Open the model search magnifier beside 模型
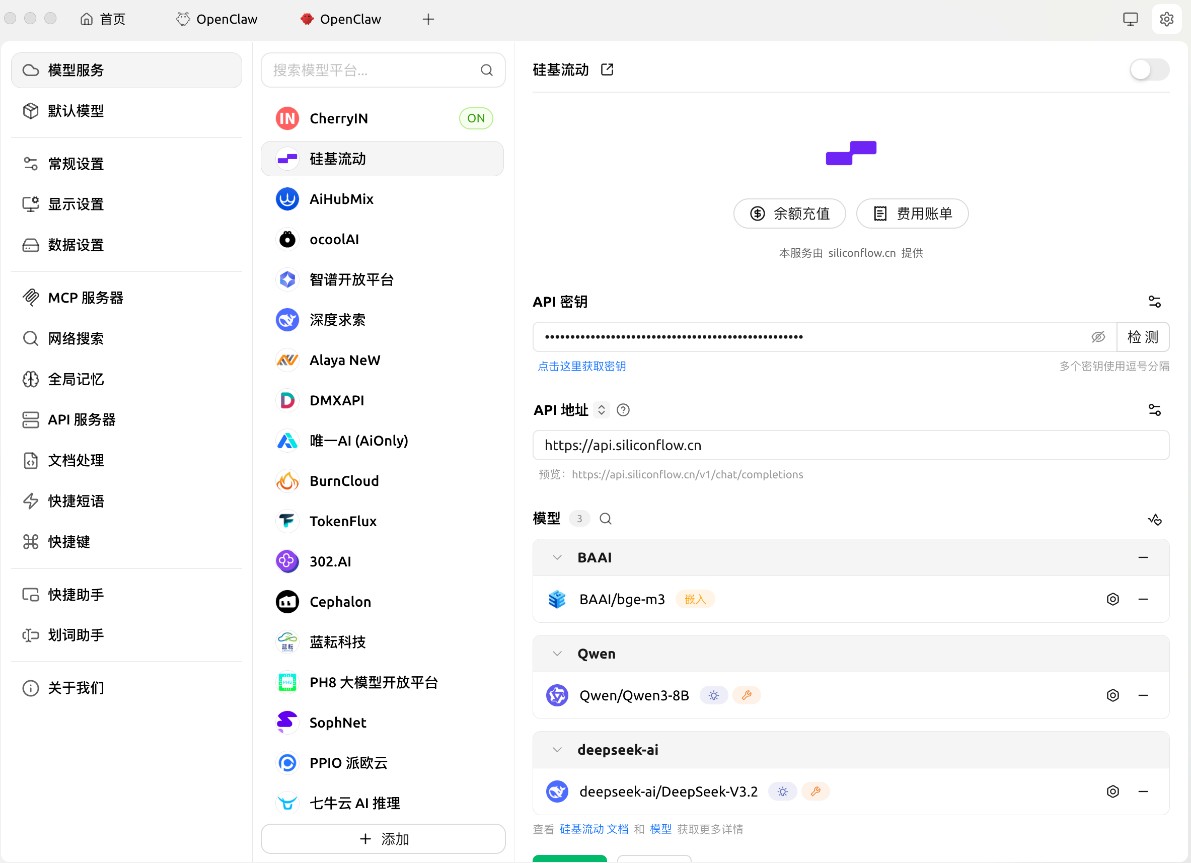 pyautogui.click(x=605, y=519)
